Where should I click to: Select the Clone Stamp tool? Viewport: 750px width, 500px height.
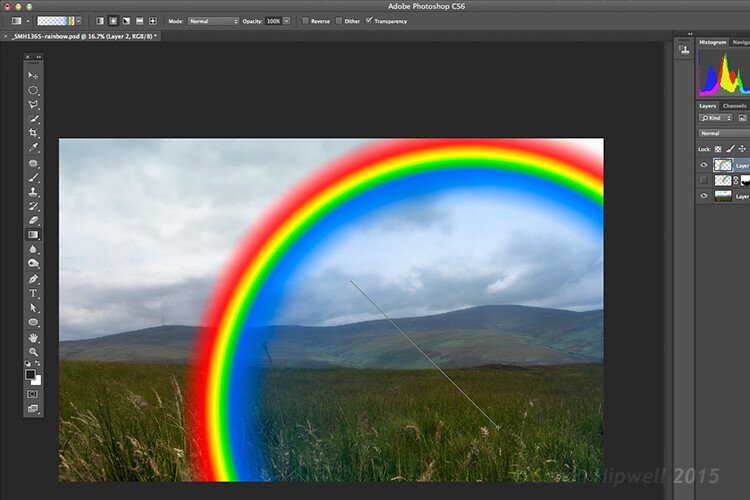point(33,192)
